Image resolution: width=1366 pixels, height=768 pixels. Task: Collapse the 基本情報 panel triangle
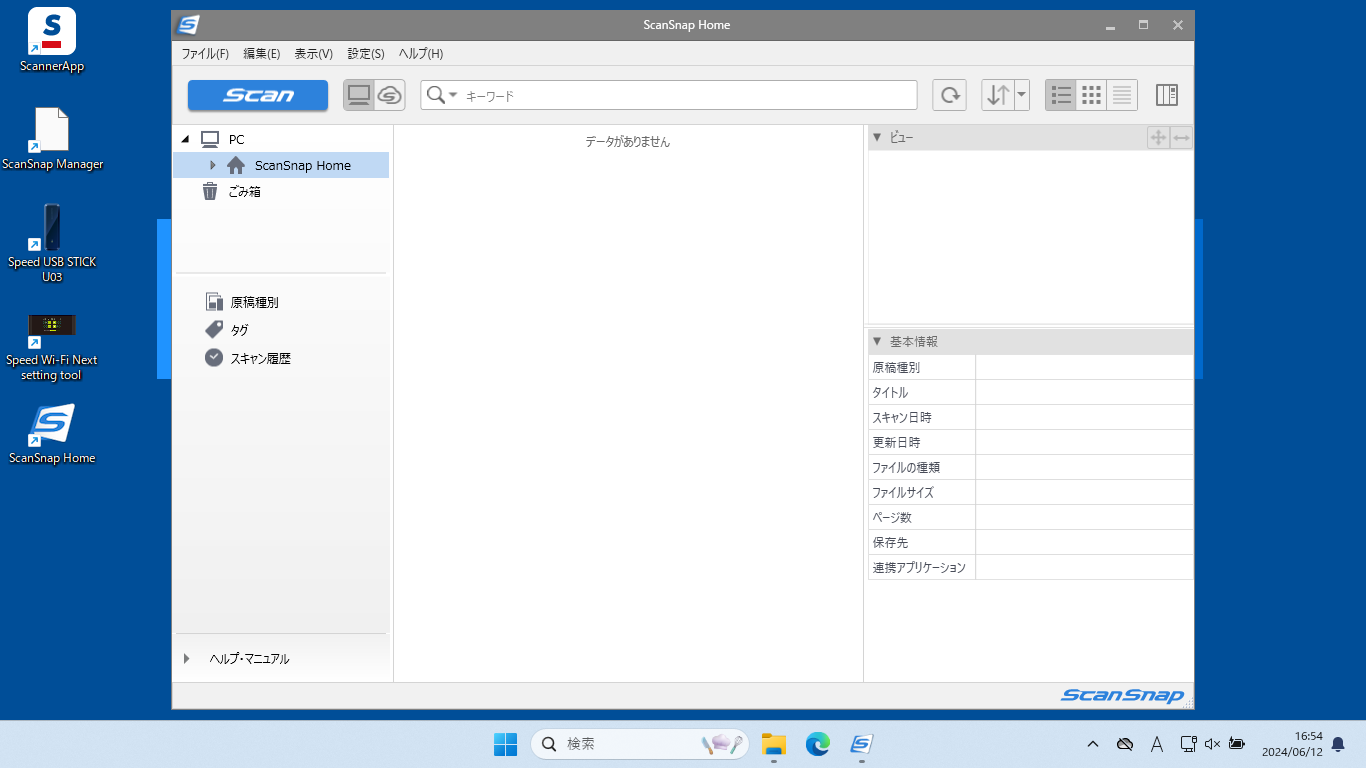[877, 342]
